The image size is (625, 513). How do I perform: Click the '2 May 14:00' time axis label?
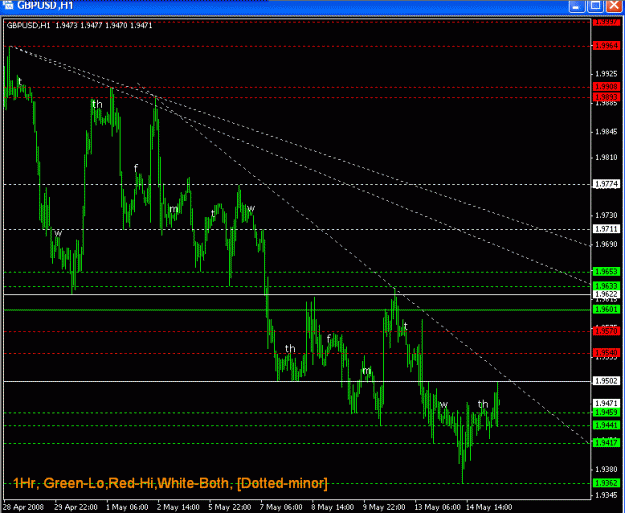point(178,507)
